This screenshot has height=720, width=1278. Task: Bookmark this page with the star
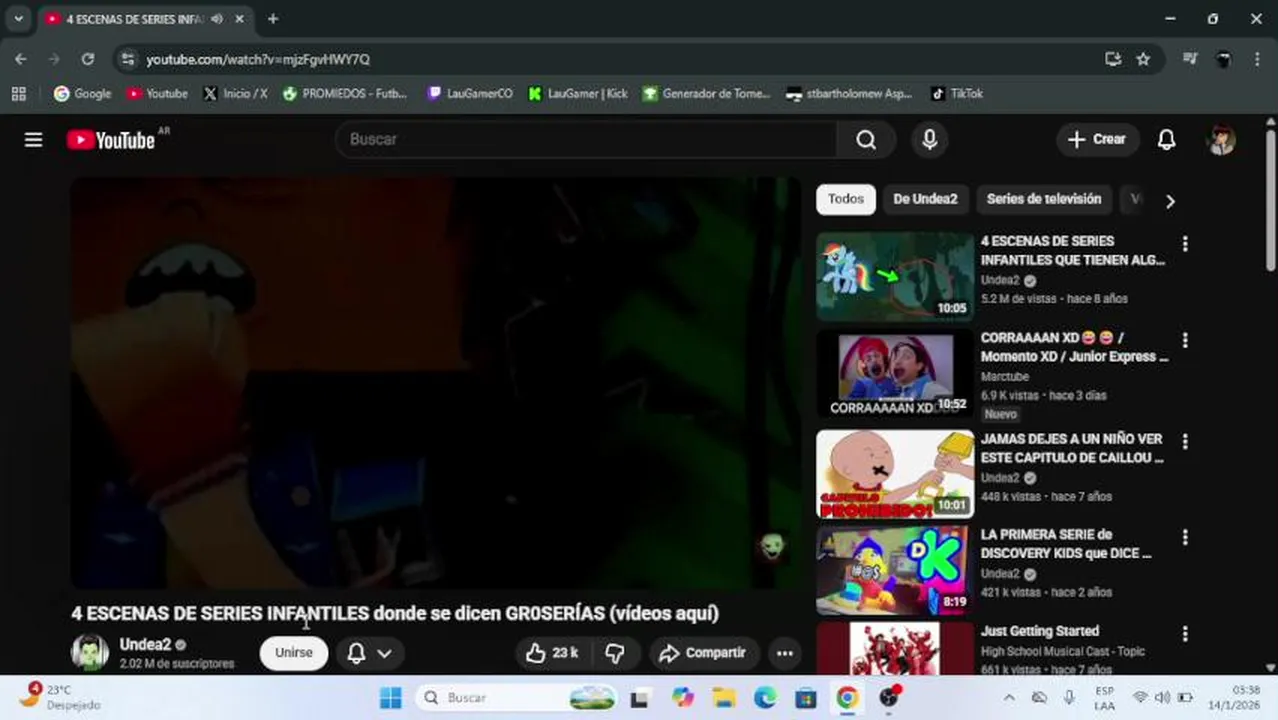1143,59
